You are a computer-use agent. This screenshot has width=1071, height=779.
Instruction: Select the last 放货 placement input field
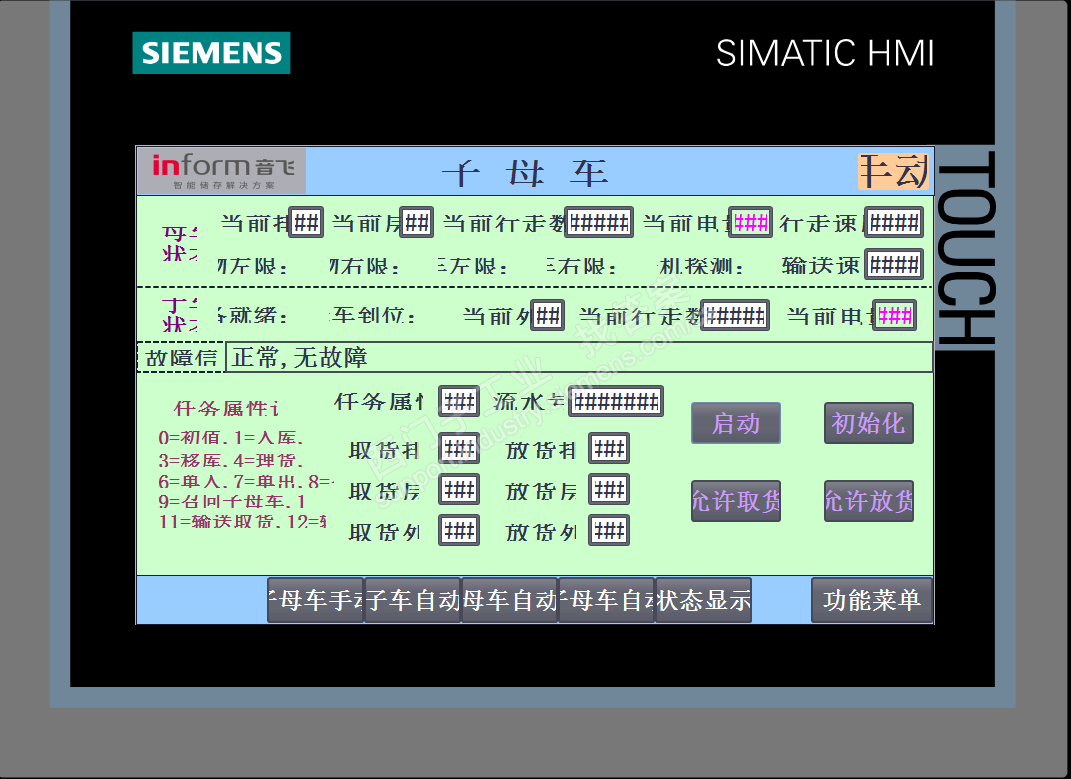(609, 530)
